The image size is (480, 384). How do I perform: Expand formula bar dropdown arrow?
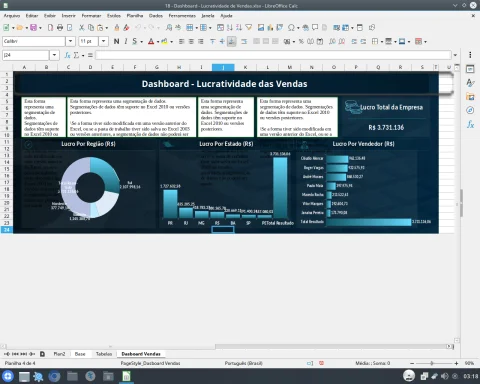pos(455,55)
